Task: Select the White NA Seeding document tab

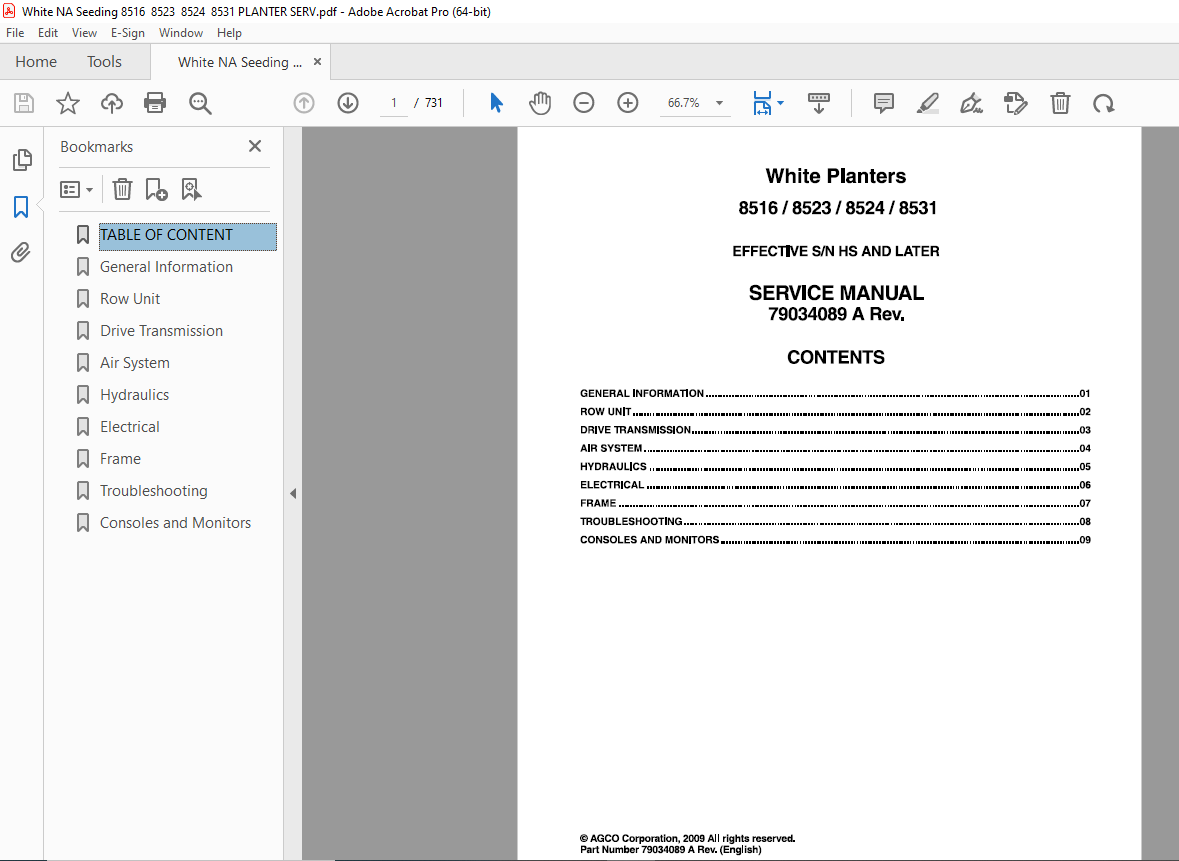Action: 240,62
